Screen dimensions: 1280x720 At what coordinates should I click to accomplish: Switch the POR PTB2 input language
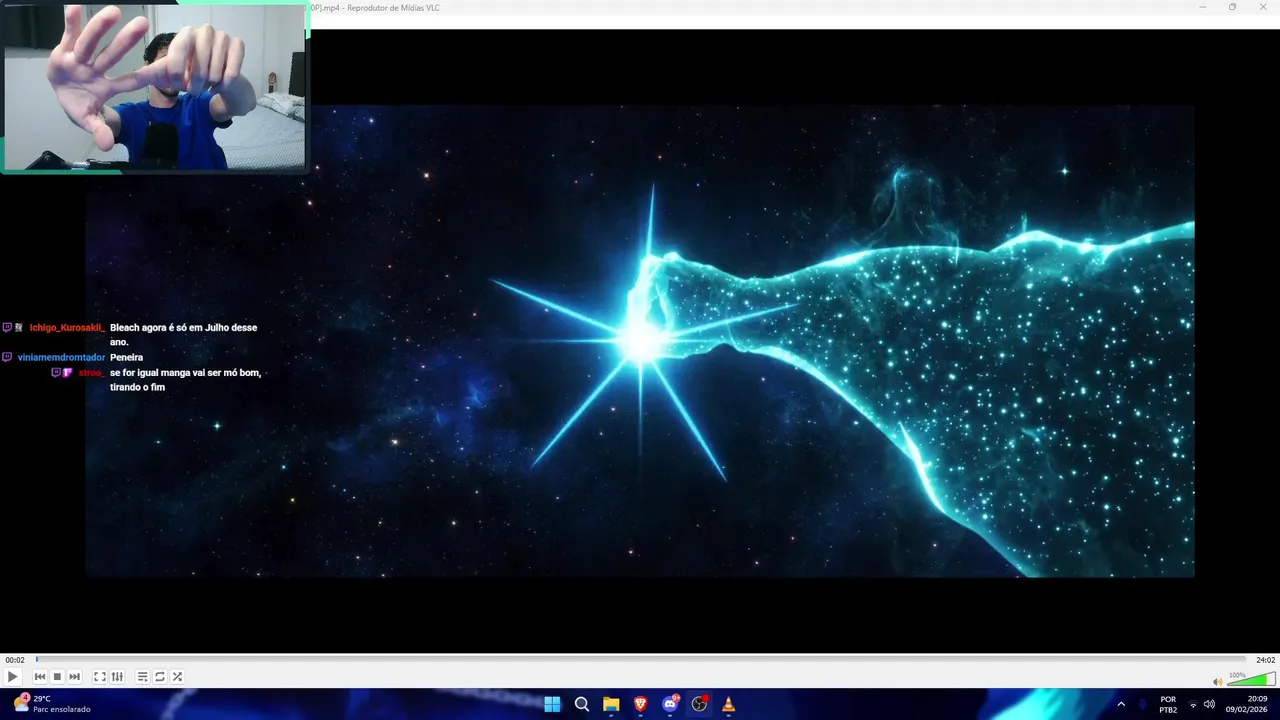[x=1168, y=704]
